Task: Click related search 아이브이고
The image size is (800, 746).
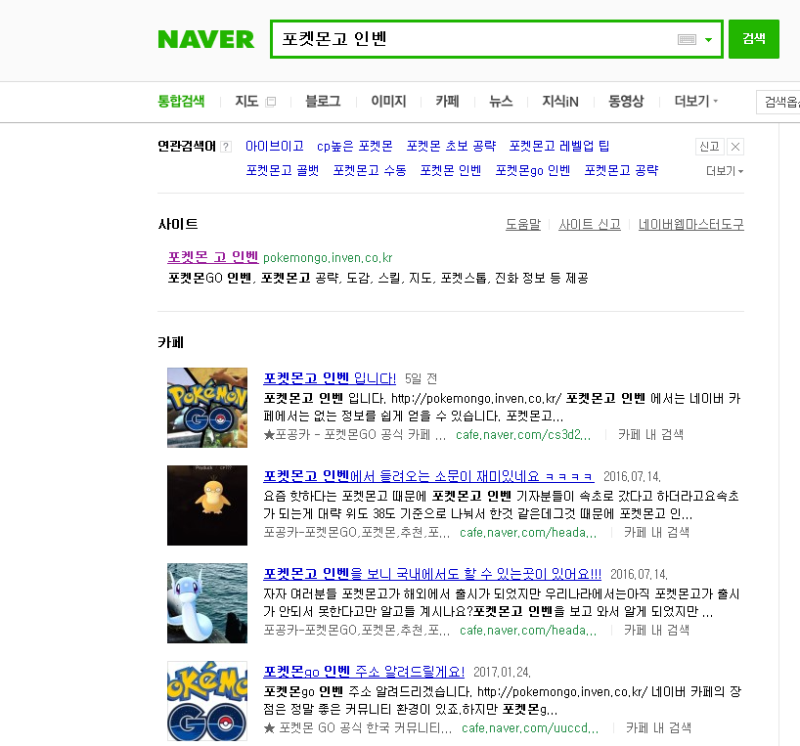Action: tap(274, 146)
